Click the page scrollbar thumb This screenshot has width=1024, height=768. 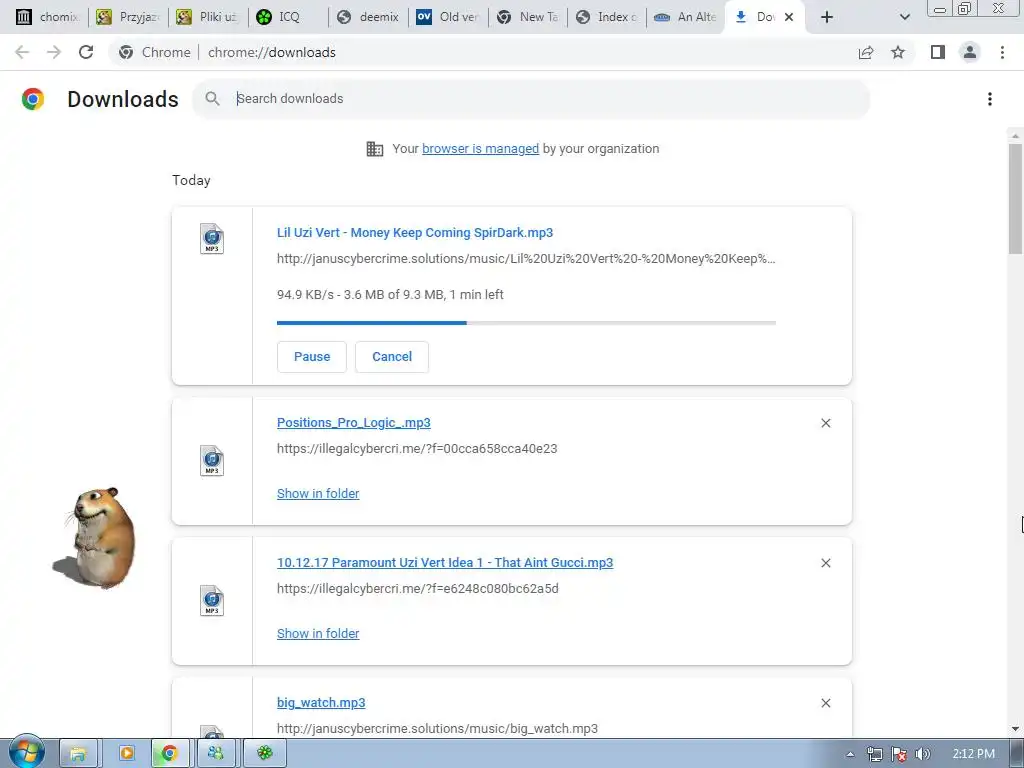pos(1015,199)
